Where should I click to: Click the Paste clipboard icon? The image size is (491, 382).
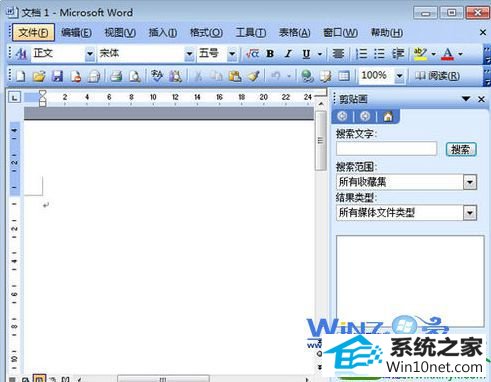pyautogui.click(x=235, y=76)
